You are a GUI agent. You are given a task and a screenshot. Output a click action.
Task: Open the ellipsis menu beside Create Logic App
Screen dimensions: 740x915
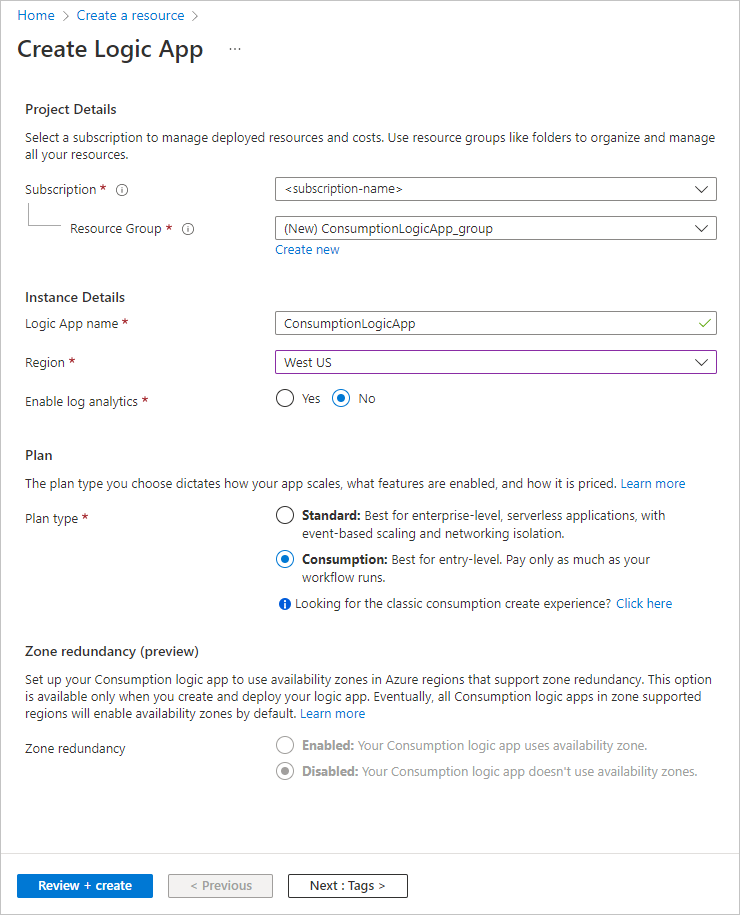(235, 49)
